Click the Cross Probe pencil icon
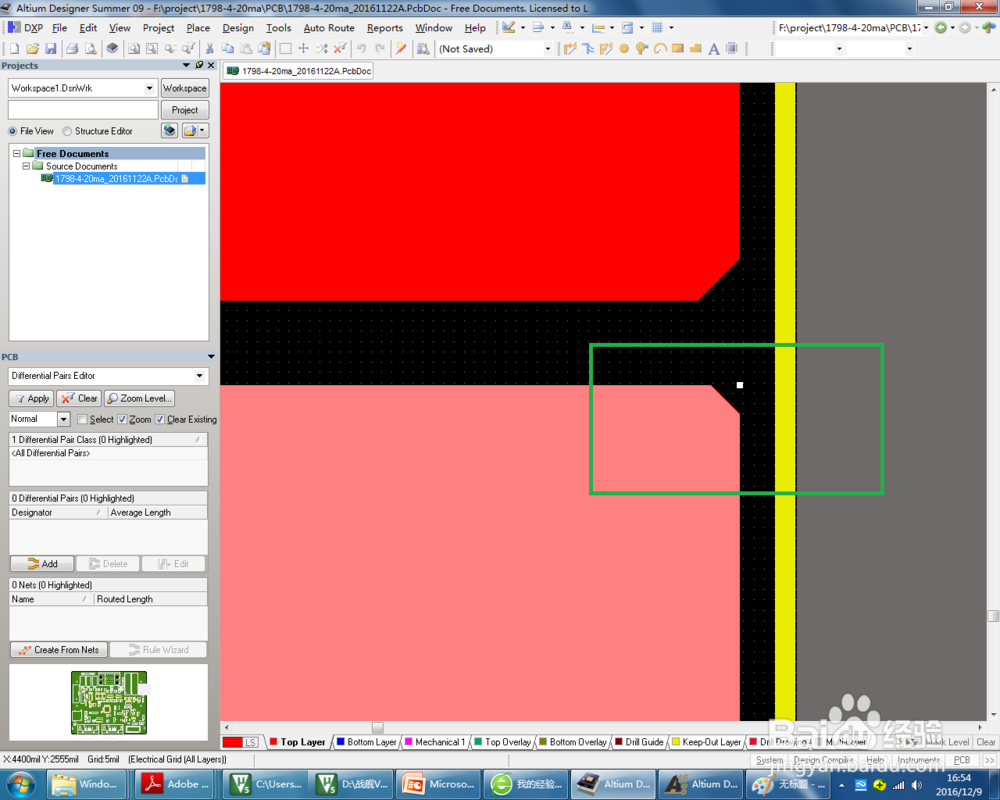Screen dimensions: 1000x800 click(x=401, y=48)
